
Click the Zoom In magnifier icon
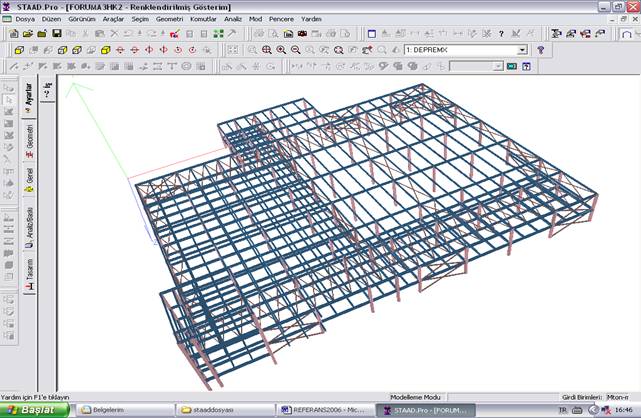281,49
